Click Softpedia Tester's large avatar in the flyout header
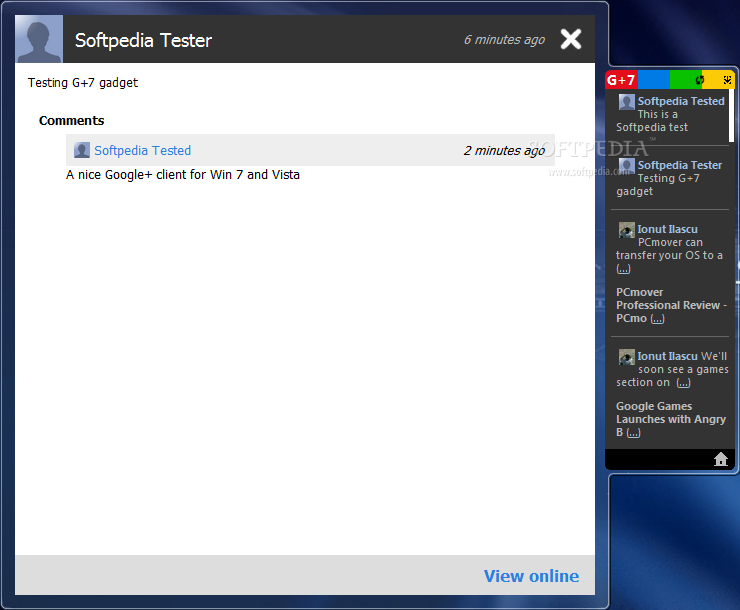 (39, 39)
